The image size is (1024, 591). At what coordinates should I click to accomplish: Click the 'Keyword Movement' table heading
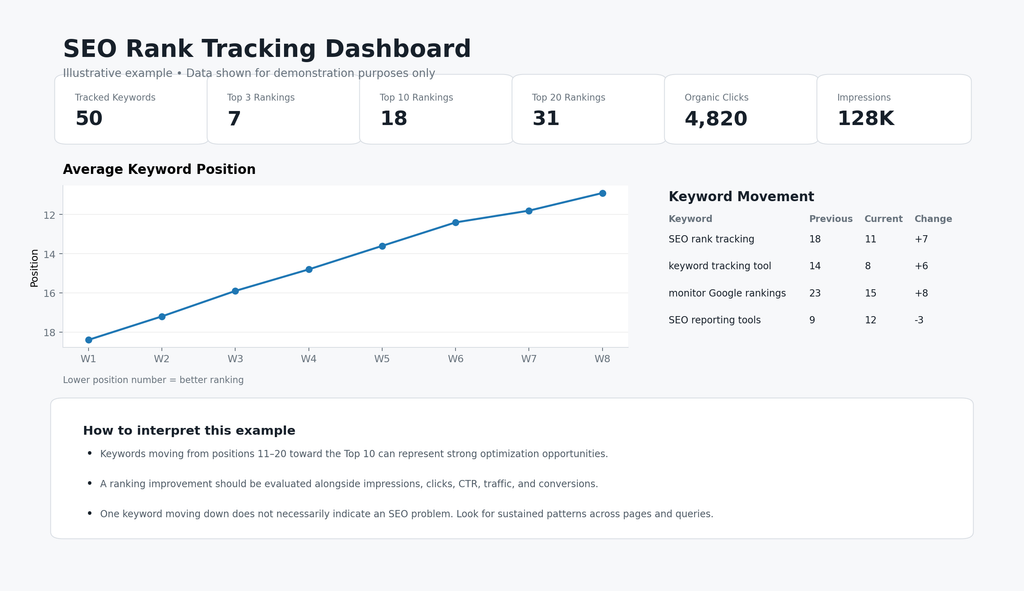pos(741,197)
